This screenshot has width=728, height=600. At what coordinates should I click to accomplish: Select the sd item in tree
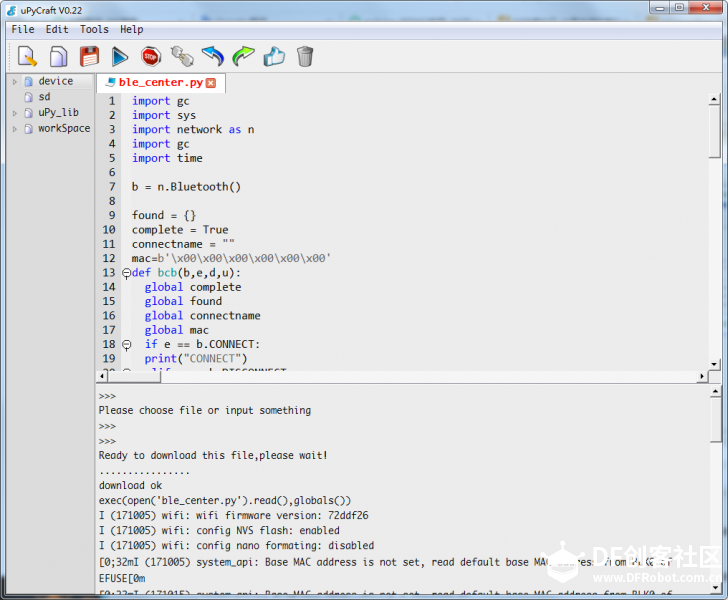44,97
